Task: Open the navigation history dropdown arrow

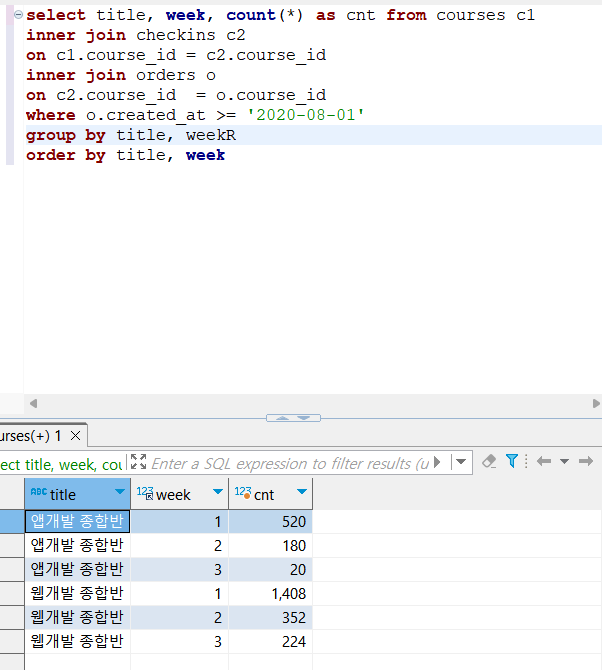Action: pyautogui.click(x=564, y=461)
